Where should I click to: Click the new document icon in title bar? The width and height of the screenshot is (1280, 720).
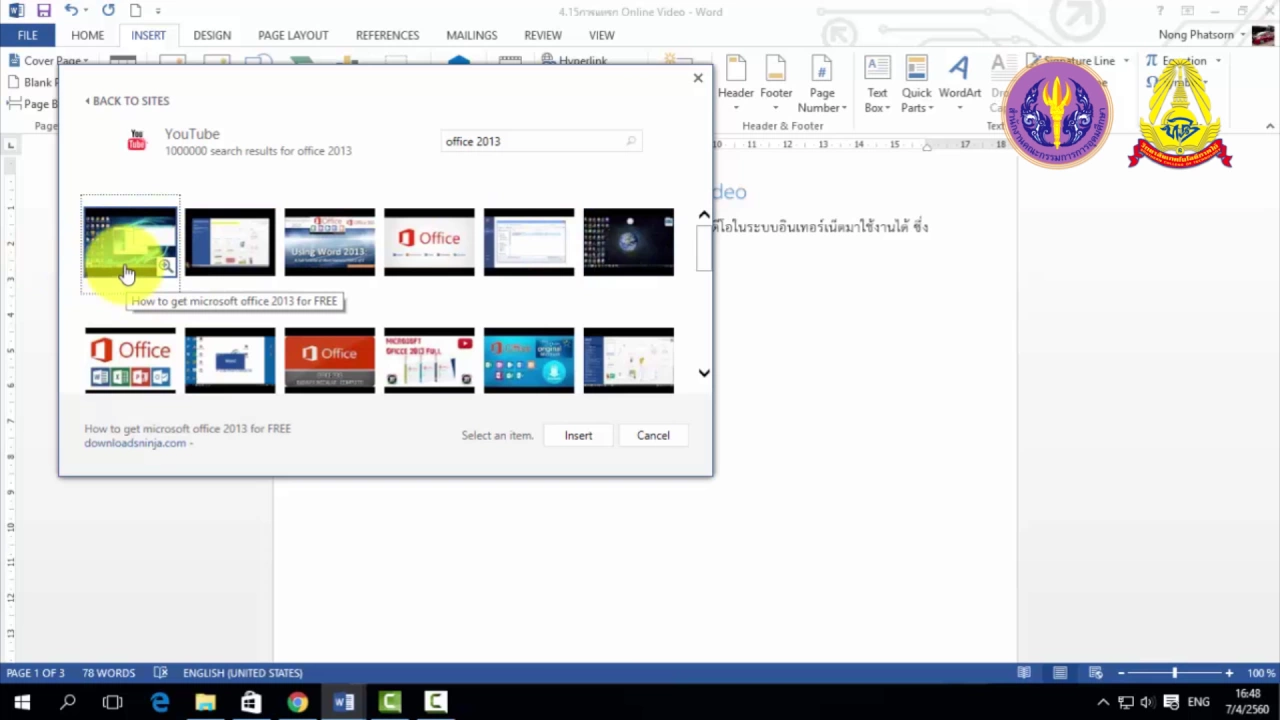(136, 11)
